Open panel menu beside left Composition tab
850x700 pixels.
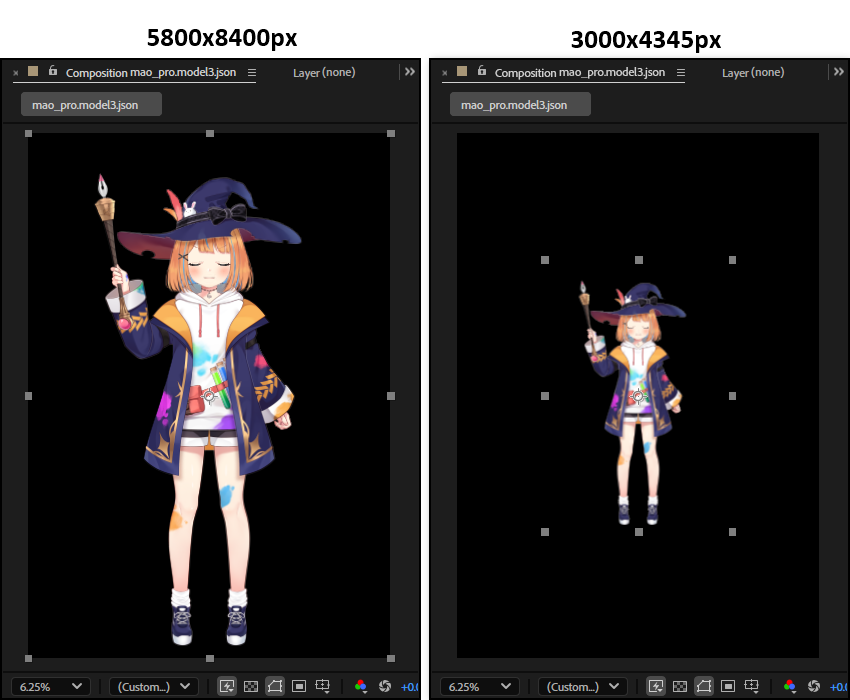coord(252,73)
